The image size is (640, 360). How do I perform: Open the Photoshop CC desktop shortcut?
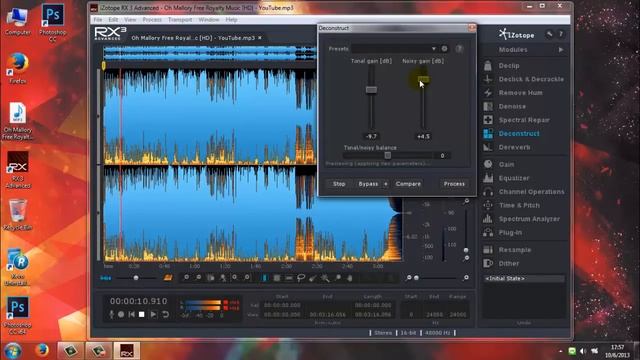click(x=53, y=22)
